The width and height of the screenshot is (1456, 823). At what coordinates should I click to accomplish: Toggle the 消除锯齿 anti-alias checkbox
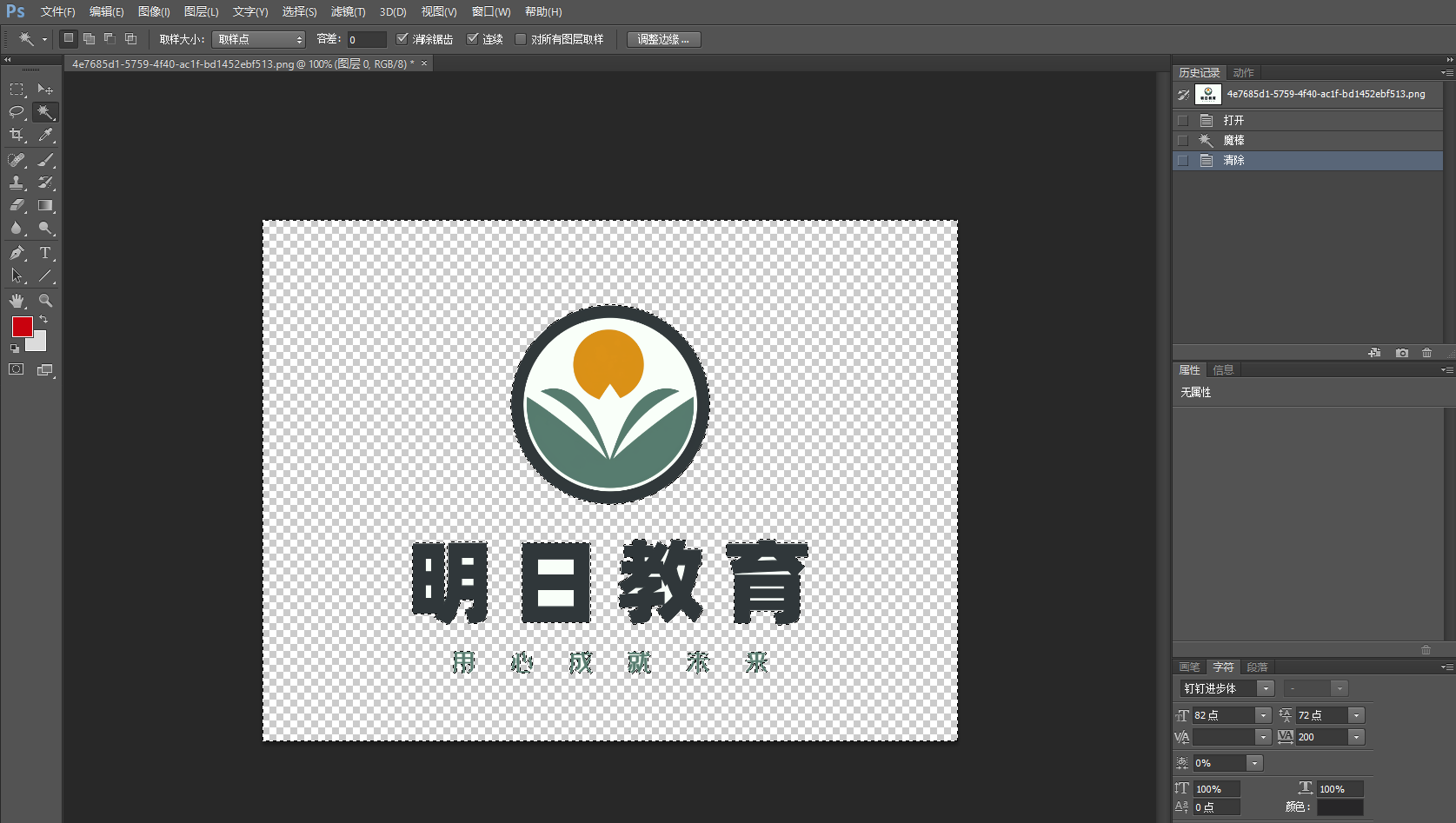[402, 38]
